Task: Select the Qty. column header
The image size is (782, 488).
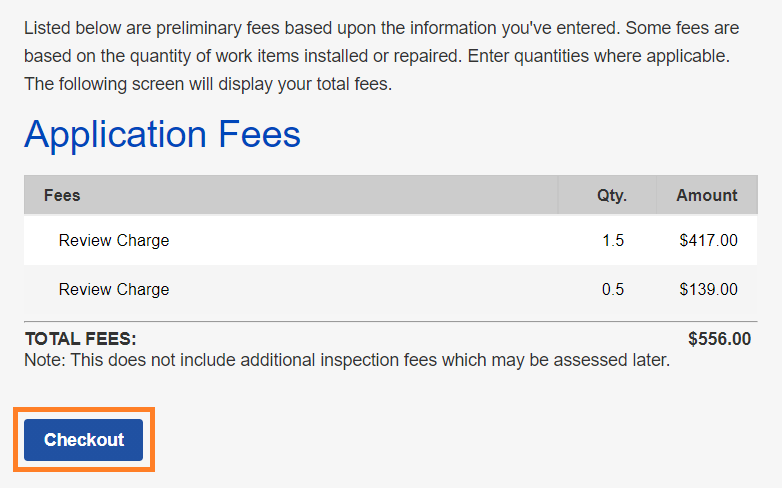Action: coord(612,195)
